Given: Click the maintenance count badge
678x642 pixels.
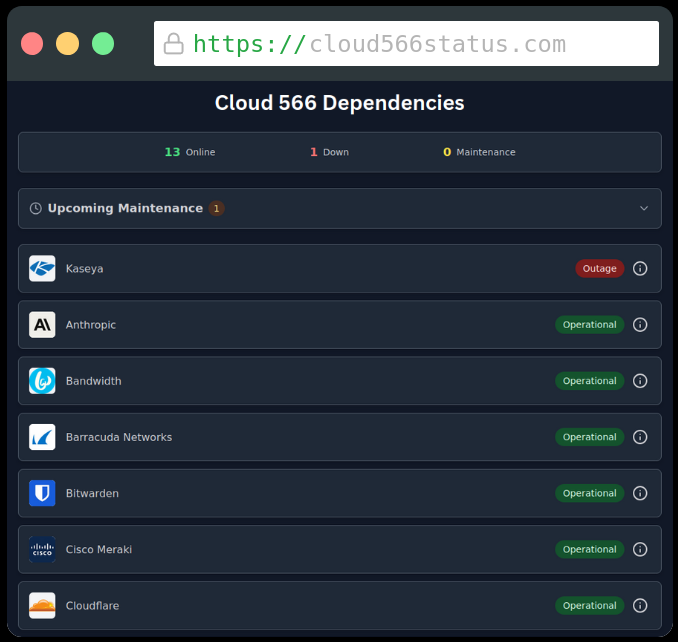Looking at the screenshot, I should [216, 208].
